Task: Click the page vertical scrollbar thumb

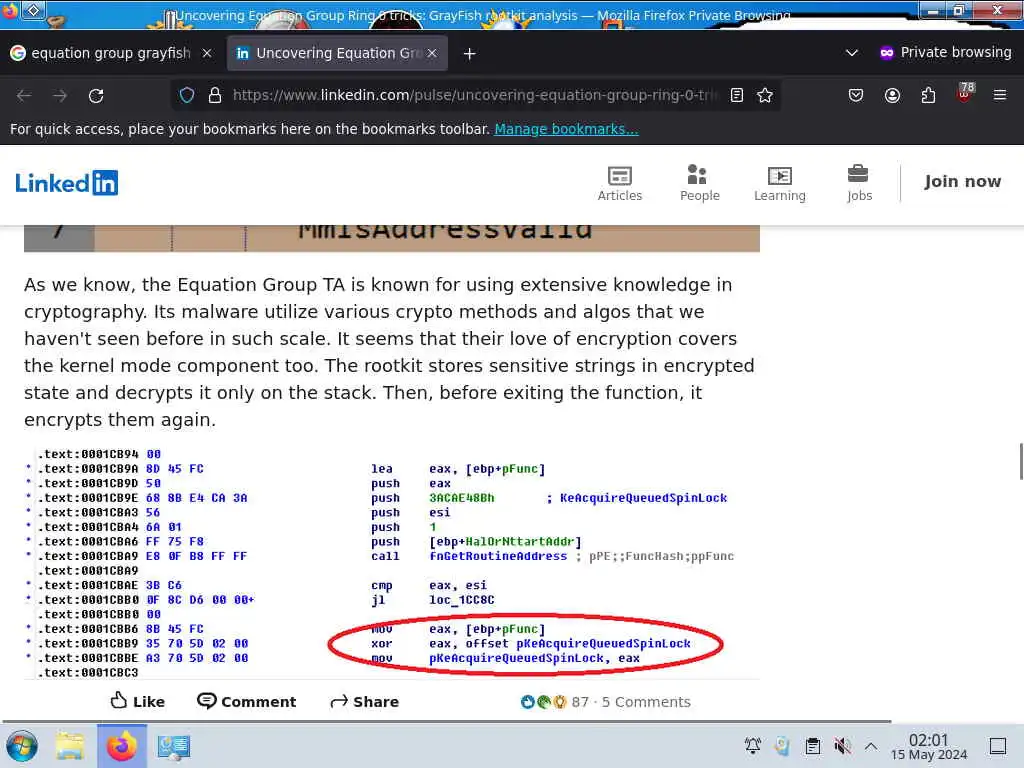Action: (1021, 461)
